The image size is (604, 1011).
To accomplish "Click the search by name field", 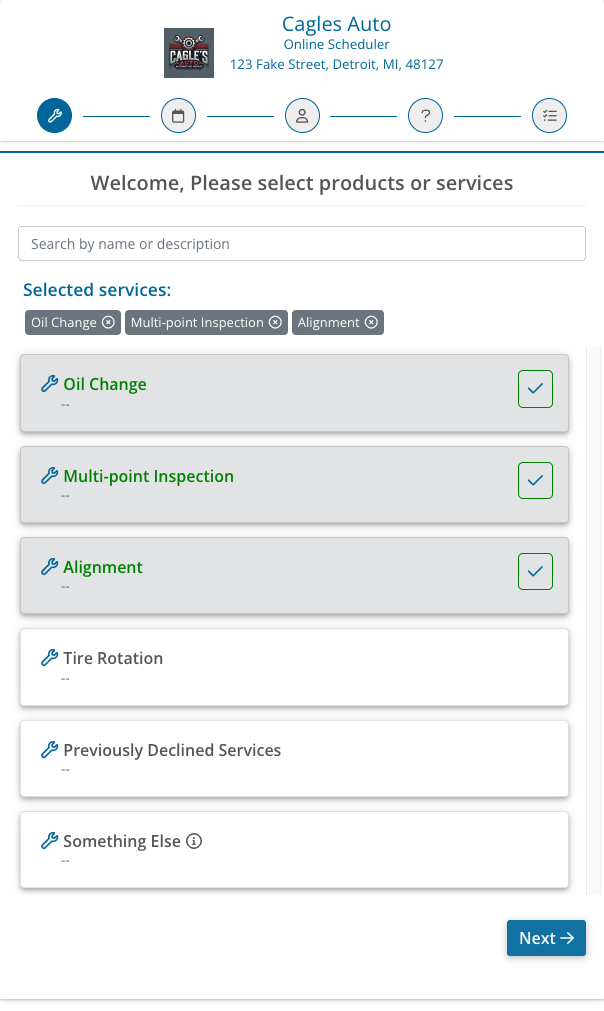I will point(302,244).
